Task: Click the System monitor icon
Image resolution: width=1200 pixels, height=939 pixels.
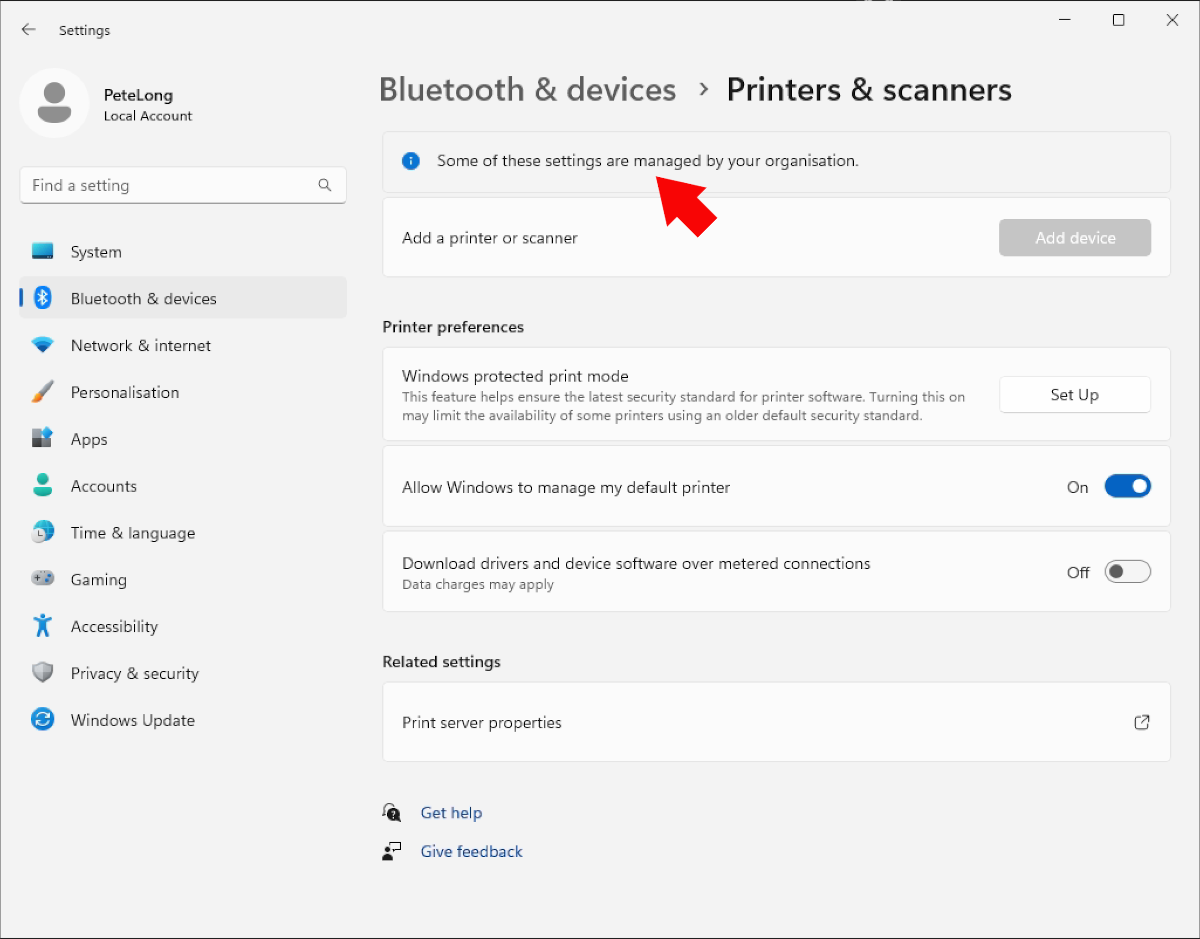Action: click(x=42, y=252)
